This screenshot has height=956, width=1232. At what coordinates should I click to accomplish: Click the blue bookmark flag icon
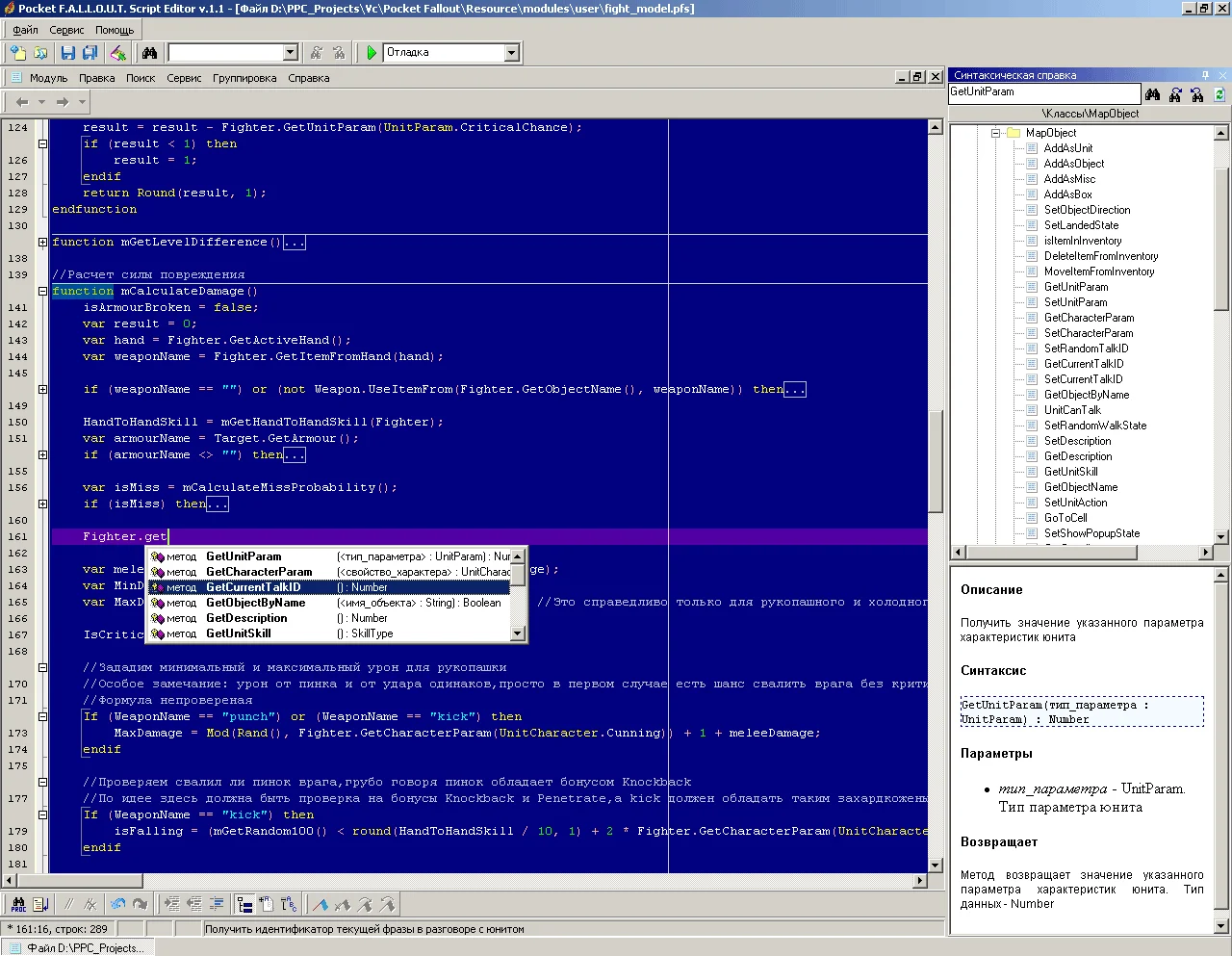pos(320,904)
